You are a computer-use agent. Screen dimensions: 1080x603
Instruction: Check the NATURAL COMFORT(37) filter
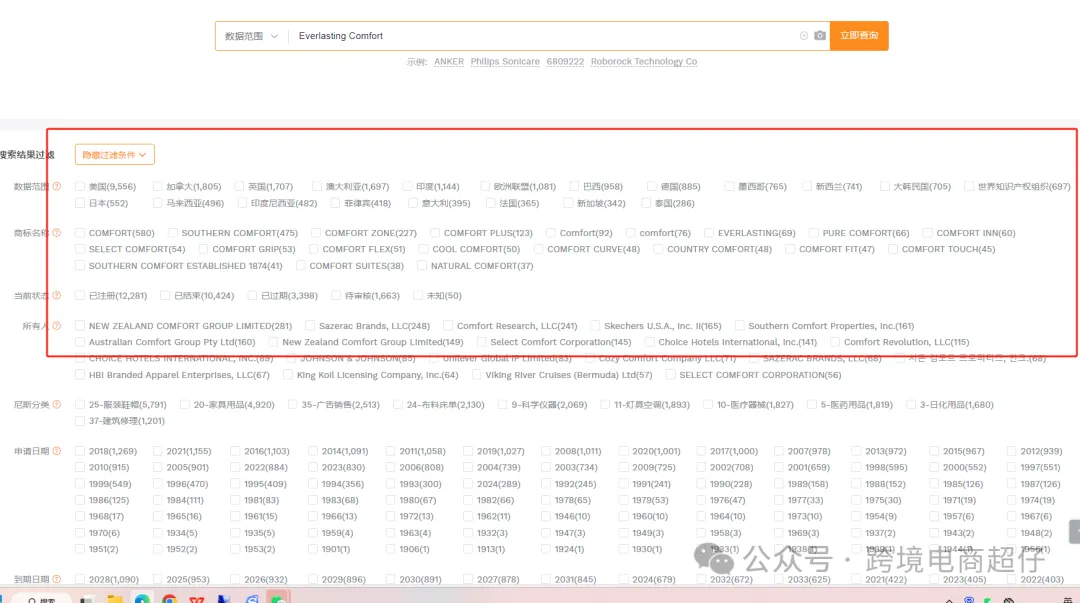point(422,266)
